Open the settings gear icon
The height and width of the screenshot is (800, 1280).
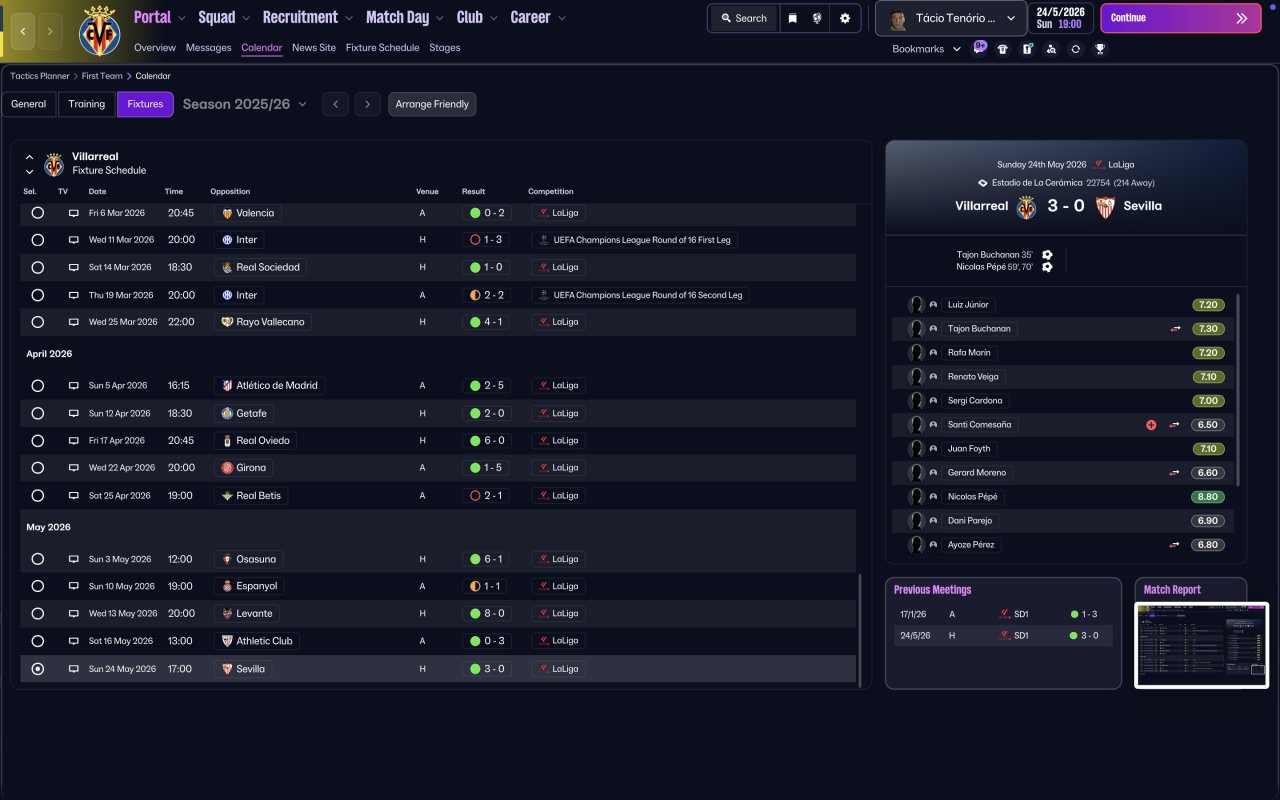[x=845, y=18]
